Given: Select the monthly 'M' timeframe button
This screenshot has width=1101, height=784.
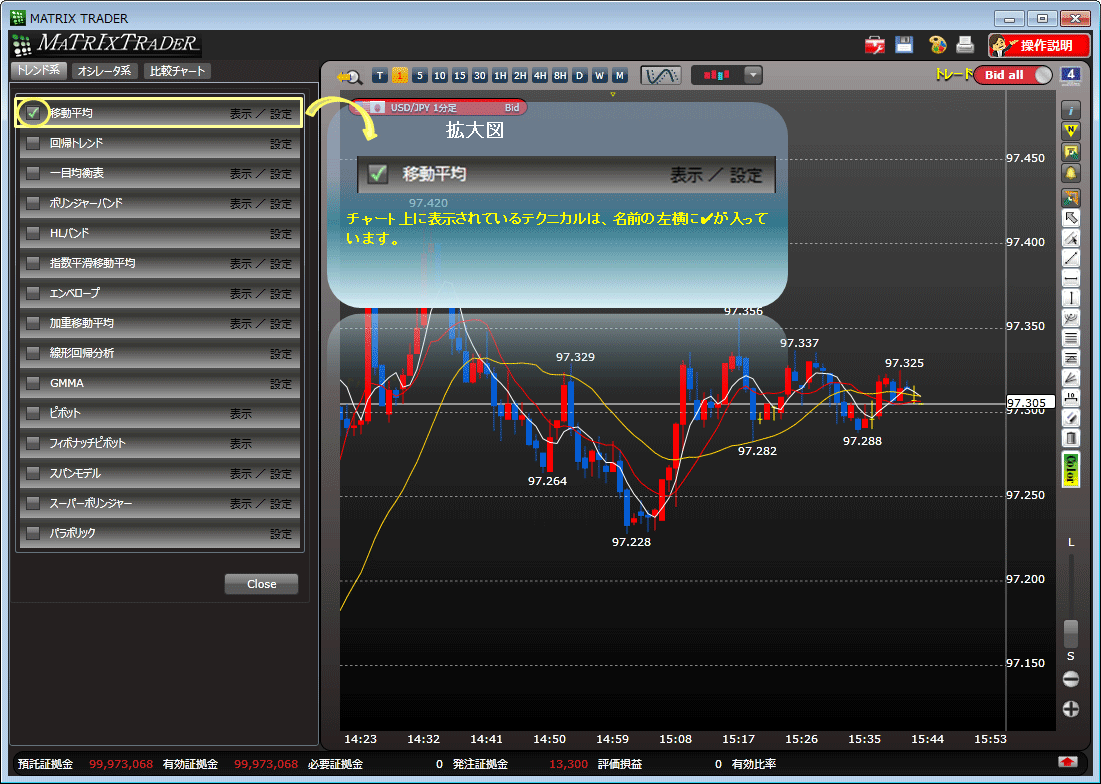Looking at the screenshot, I should 619,75.
